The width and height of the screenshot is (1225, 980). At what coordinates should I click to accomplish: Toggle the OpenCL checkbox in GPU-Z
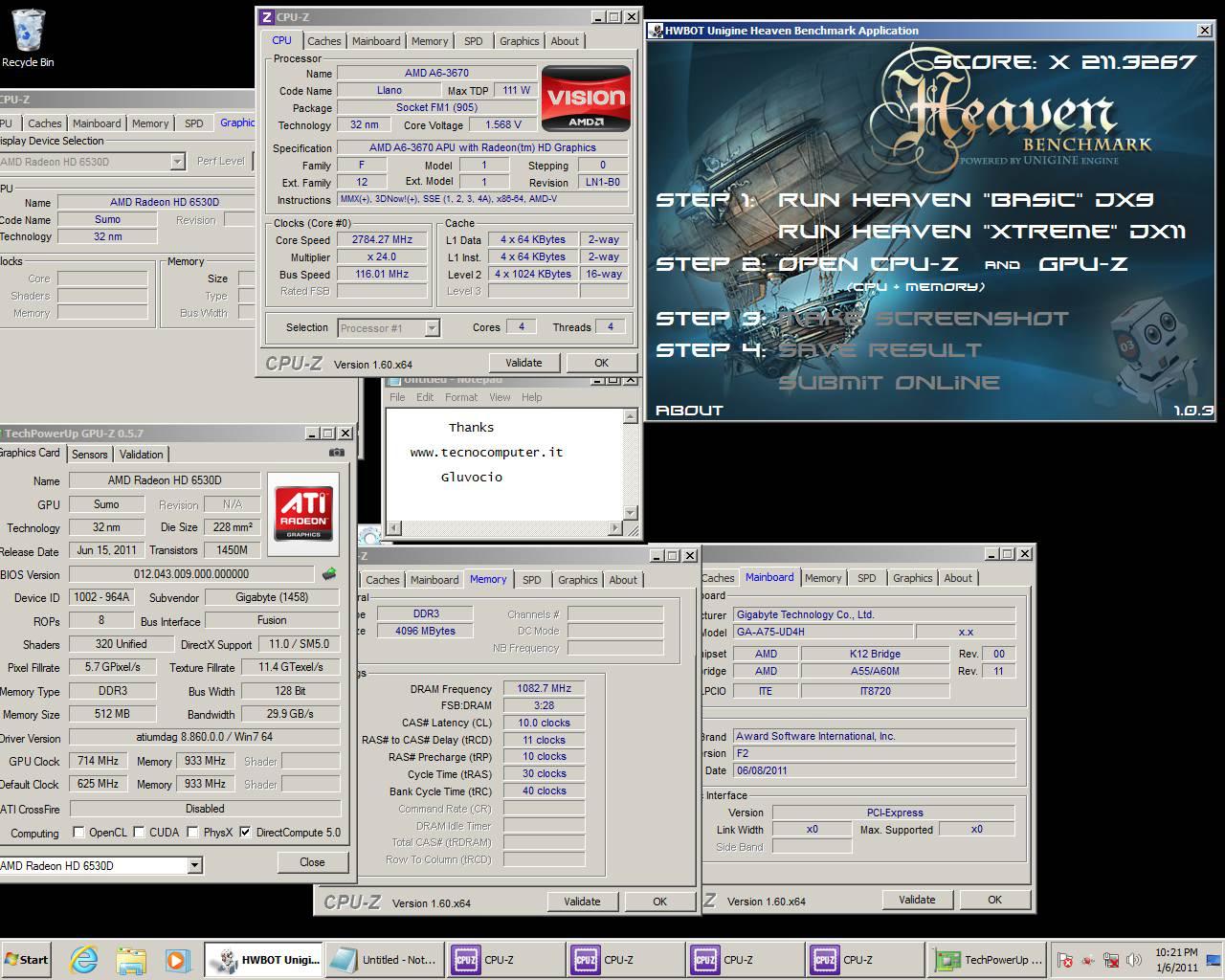tap(79, 832)
